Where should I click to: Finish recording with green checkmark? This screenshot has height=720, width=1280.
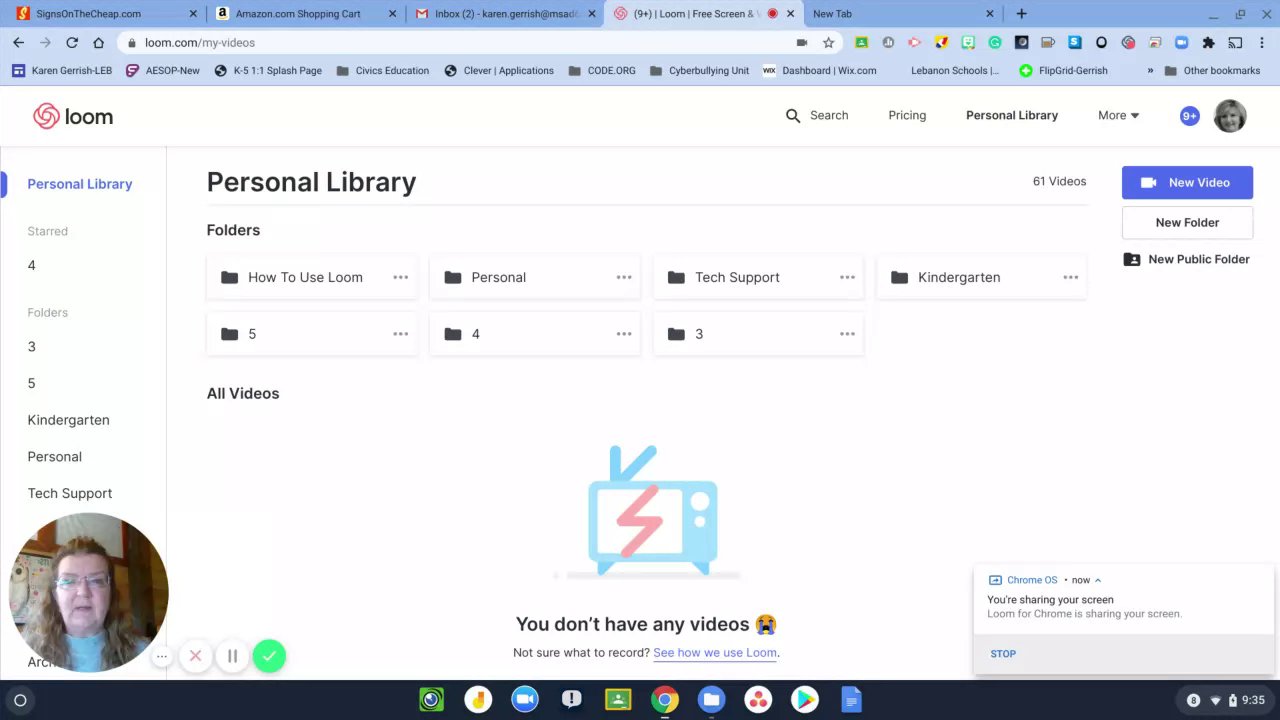[269, 656]
